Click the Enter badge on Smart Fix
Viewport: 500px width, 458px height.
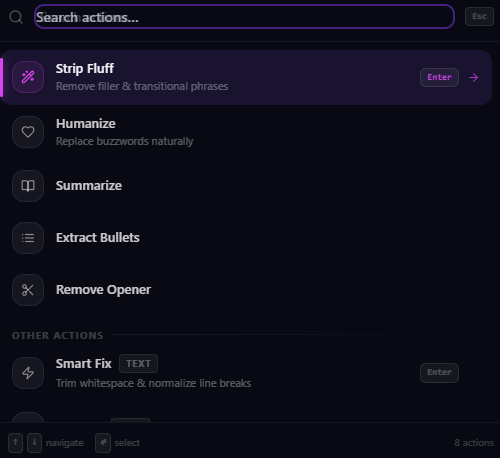pos(439,373)
